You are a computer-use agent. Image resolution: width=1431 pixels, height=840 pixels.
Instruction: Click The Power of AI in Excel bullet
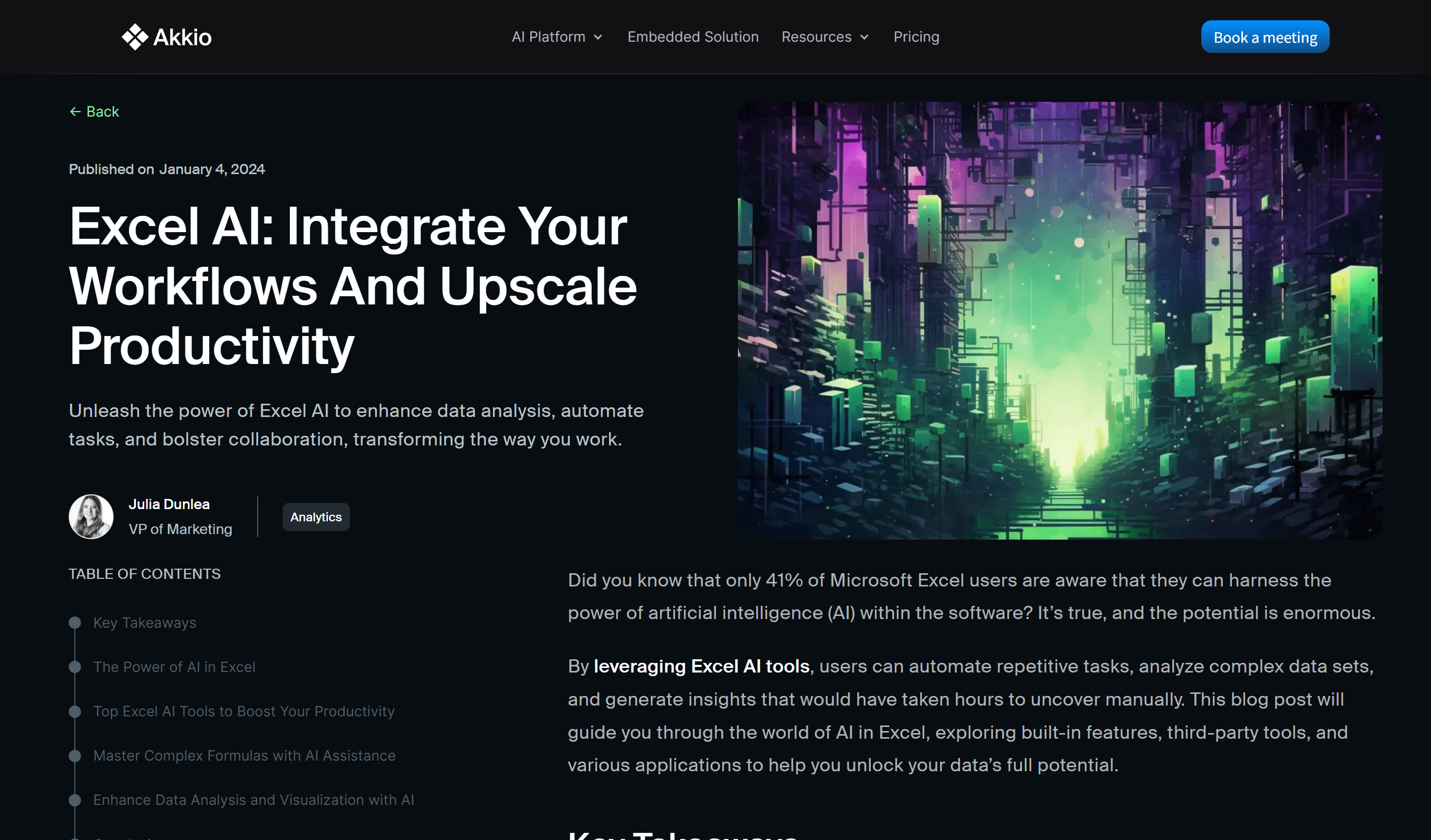pyautogui.click(x=75, y=667)
